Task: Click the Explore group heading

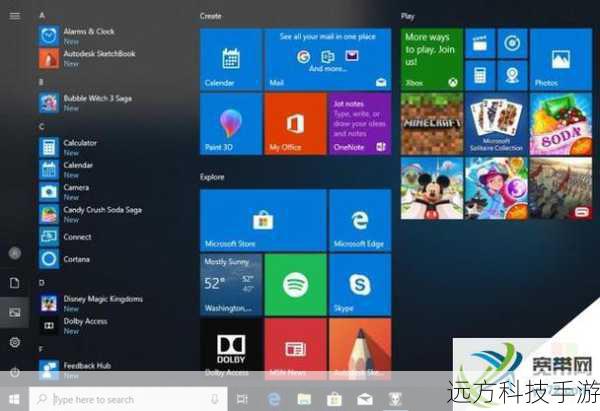Action: coord(212,177)
